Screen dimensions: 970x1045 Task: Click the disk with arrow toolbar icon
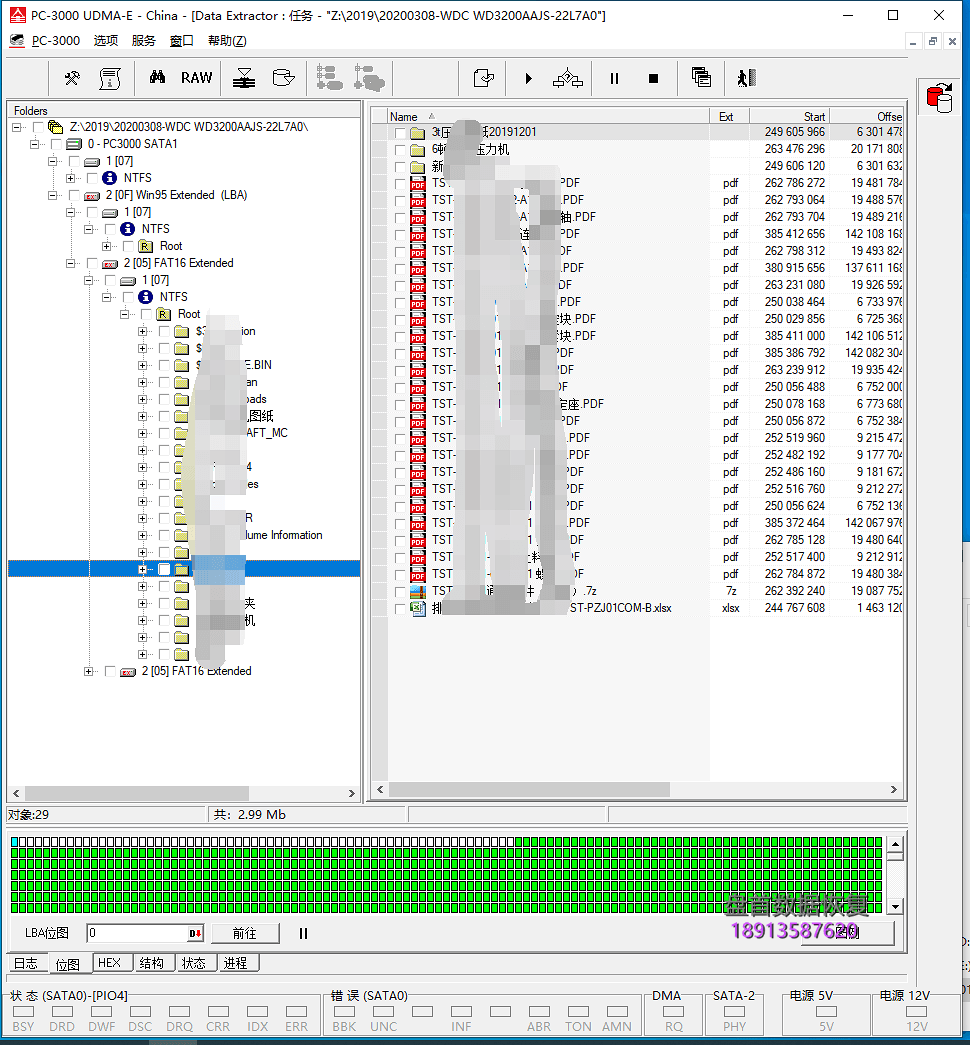(283, 78)
